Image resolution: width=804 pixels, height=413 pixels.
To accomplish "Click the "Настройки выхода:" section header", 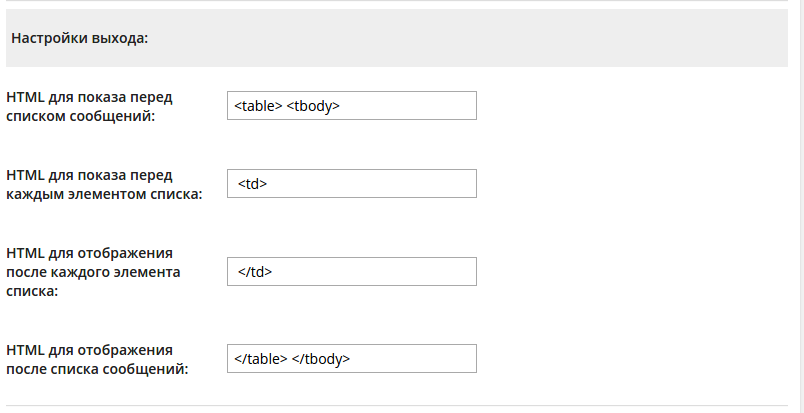I will pos(80,39).
